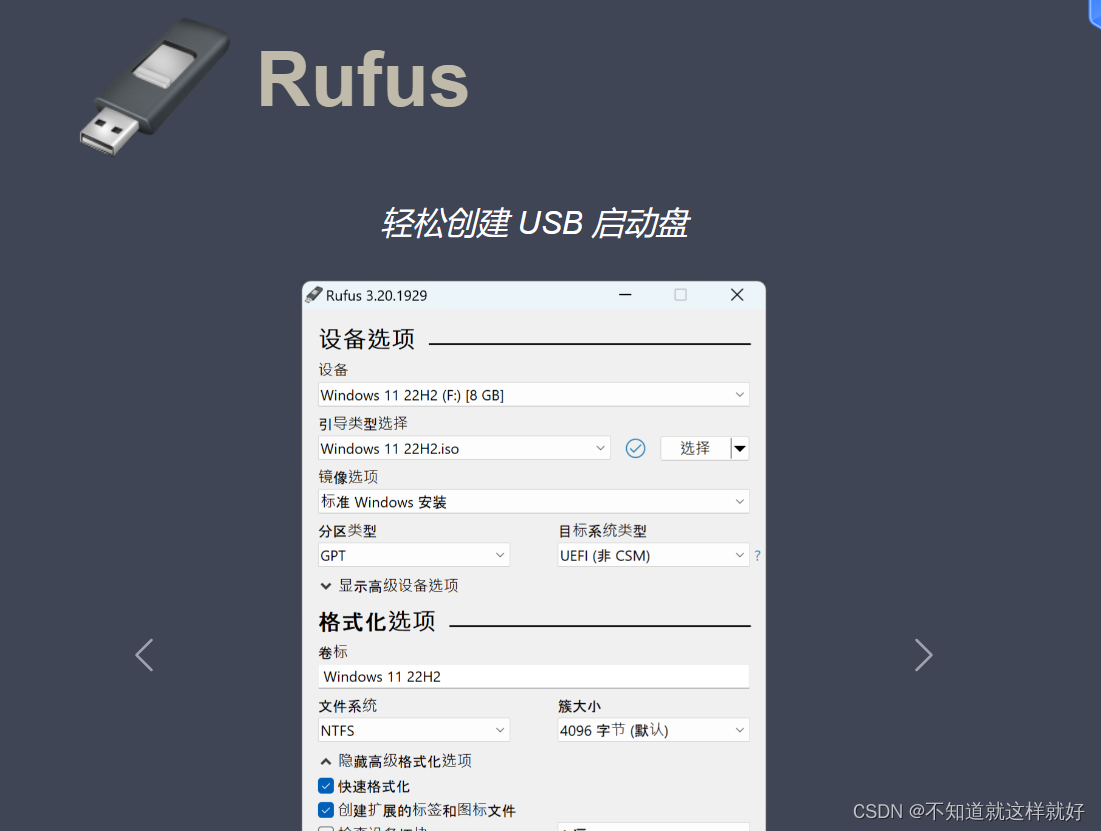The width and height of the screenshot is (1101, 831).
Task: Click the 选择 button to pick an ISO
Action: click(x=695, y=448)
